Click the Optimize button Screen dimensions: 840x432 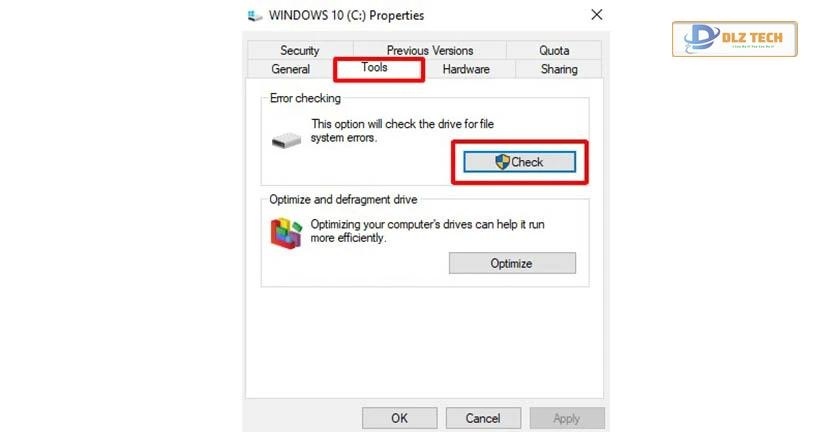coord(512,263)
